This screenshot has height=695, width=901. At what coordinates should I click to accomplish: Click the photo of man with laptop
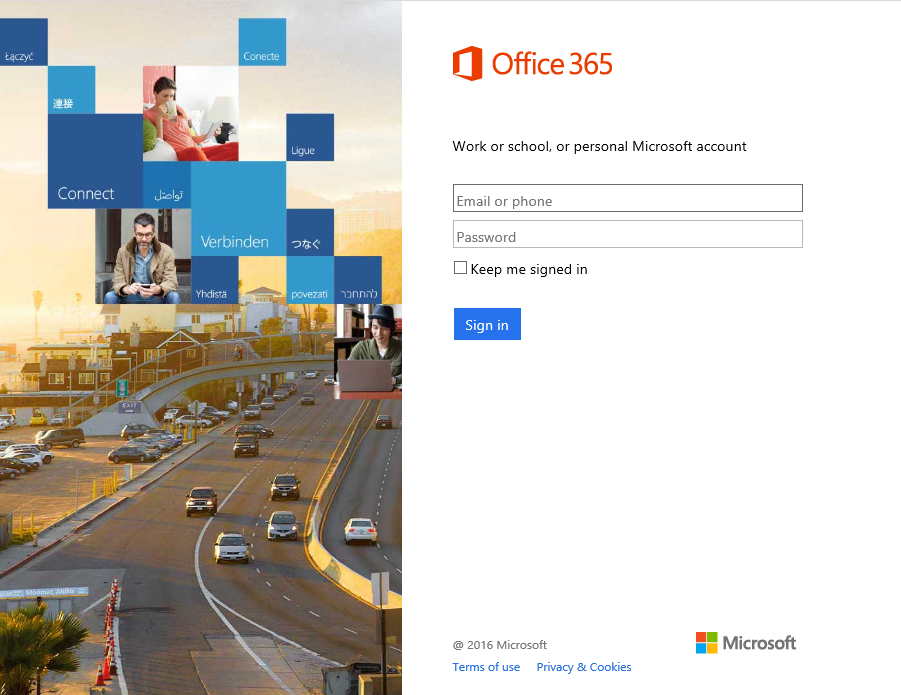(x=368, y=352)
